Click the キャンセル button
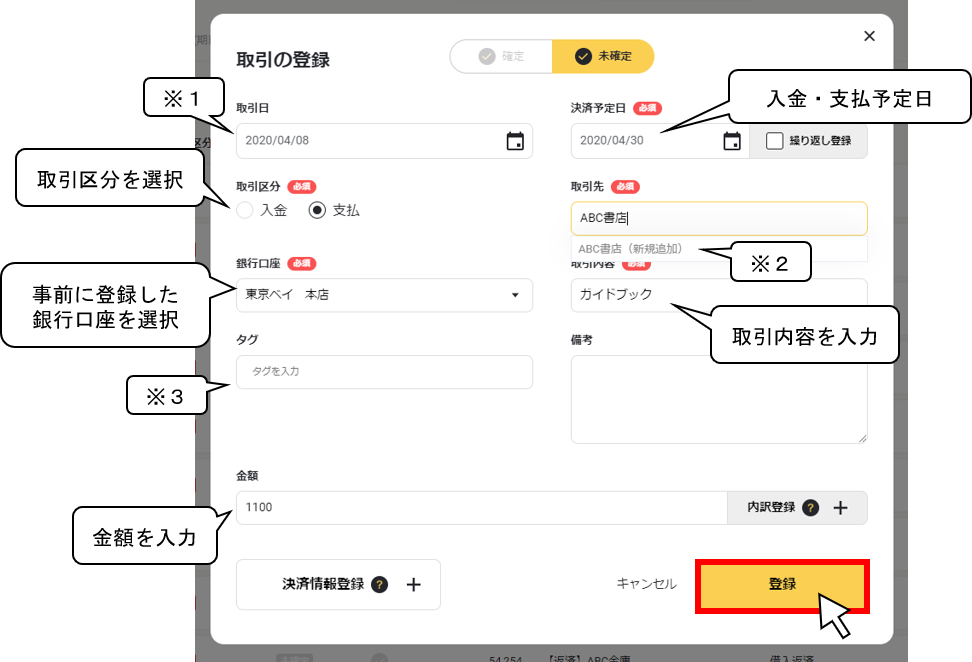The width and height of the screenshot is (972, 662). tap(646, 584)
